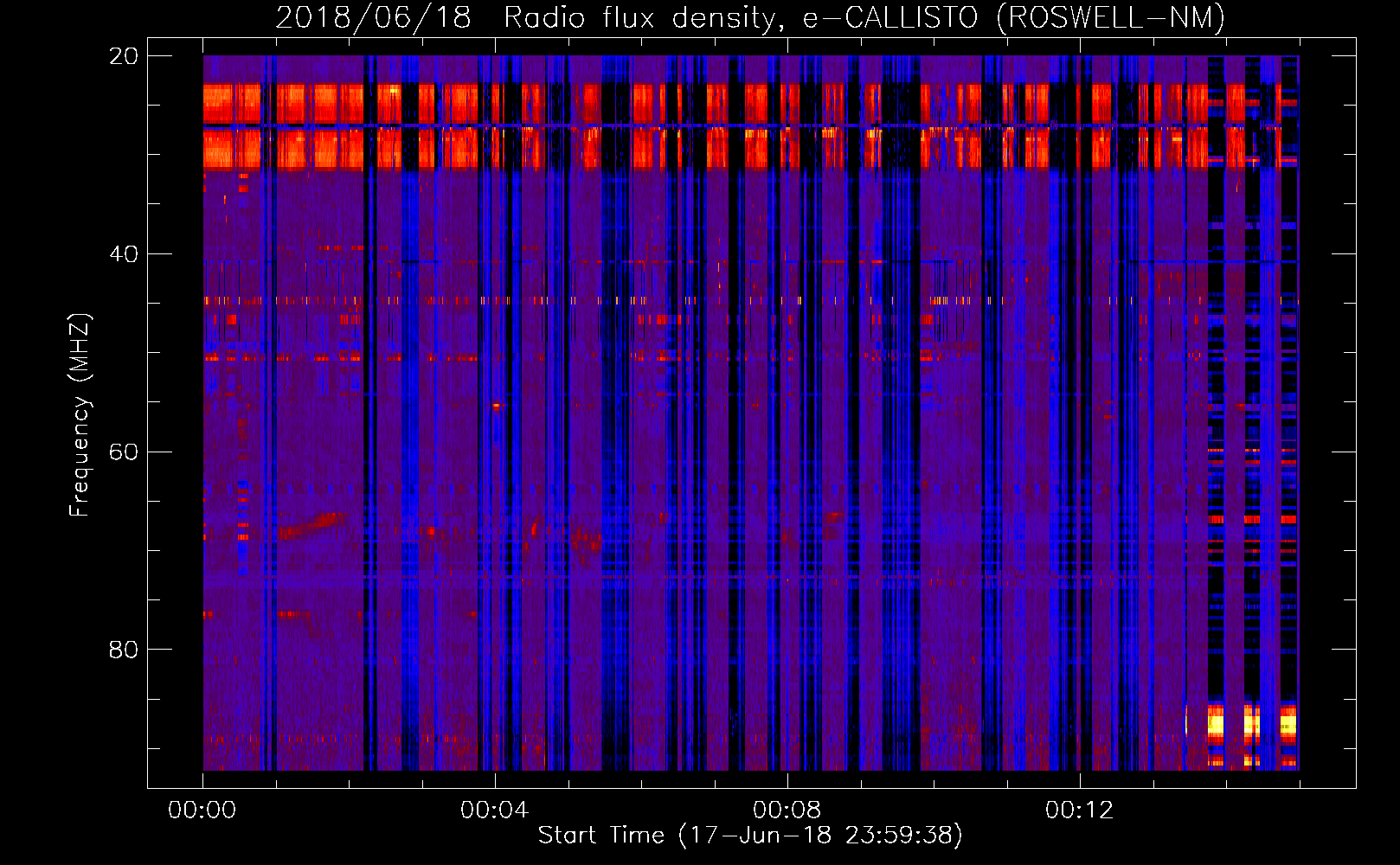Click the '00:12' time tick label
This screenshot has width=1400, height=865.
[x=1079, y=810]
